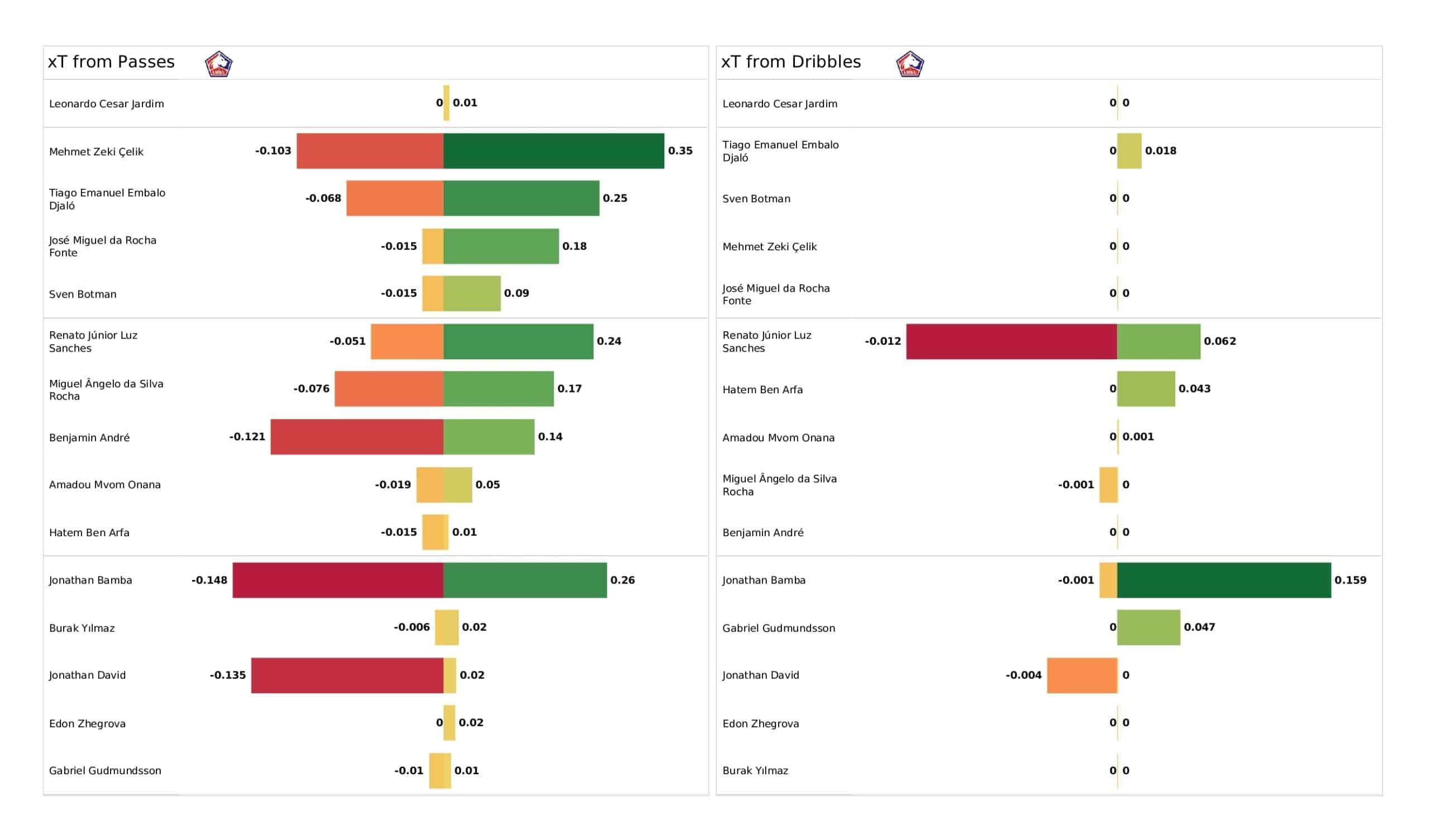
Task: Select the xT from Passes title
Action: coord(111,61)
